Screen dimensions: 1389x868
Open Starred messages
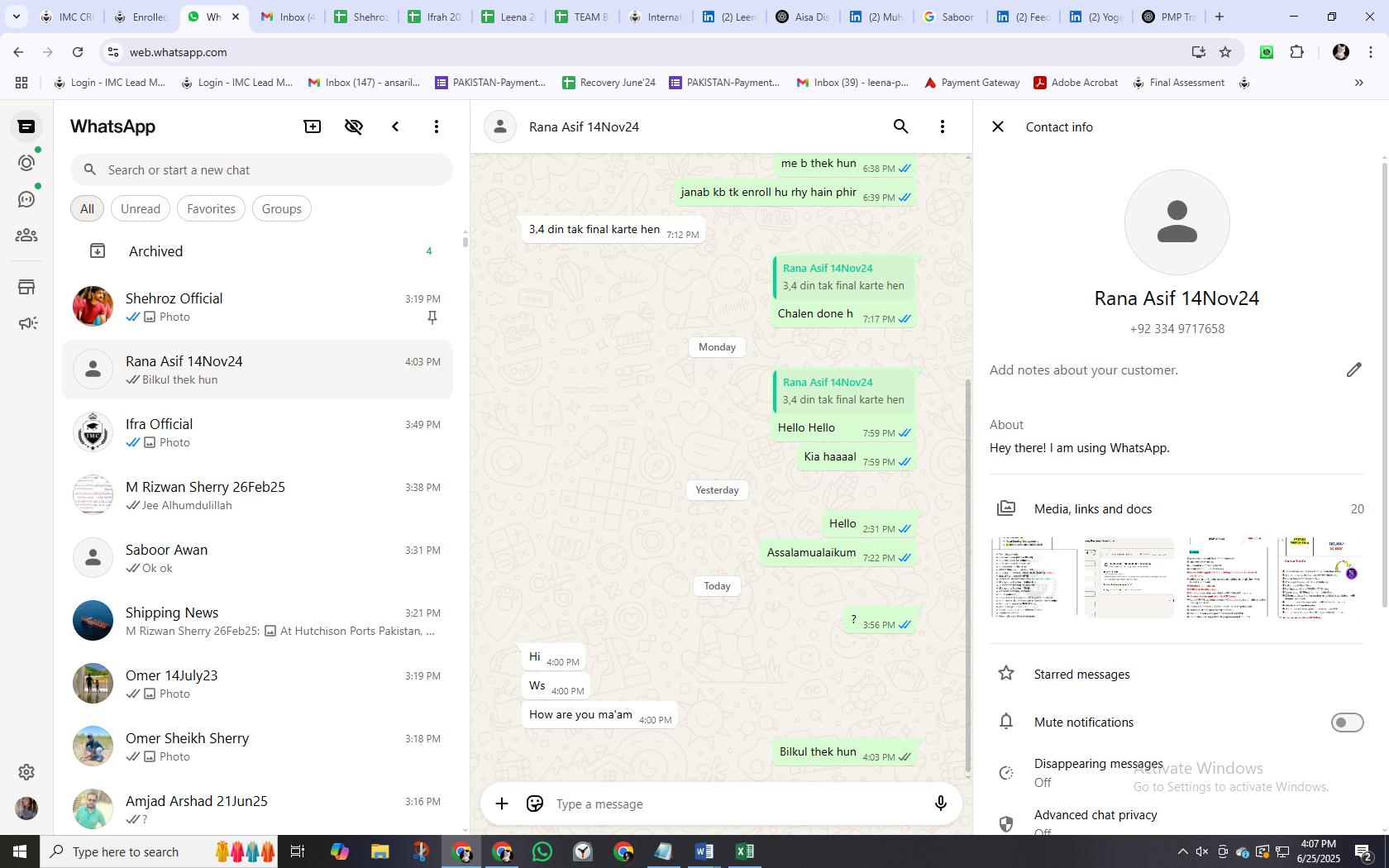(x=1177, y=675)
